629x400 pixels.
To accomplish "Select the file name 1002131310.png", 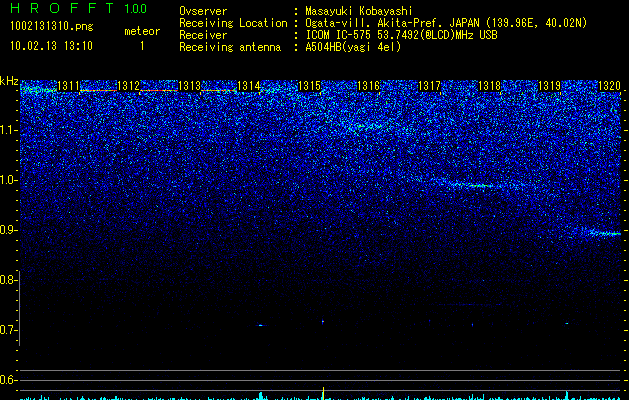I will pyautogui.click(x=52, y=26).
